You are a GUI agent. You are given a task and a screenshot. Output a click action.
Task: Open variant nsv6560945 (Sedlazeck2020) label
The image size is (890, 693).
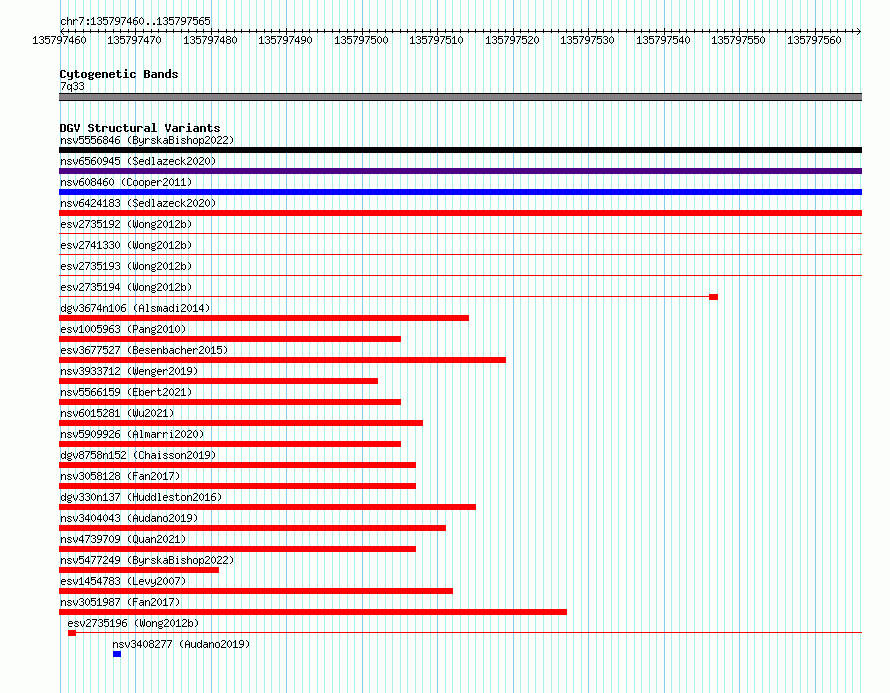coord(138,161)
